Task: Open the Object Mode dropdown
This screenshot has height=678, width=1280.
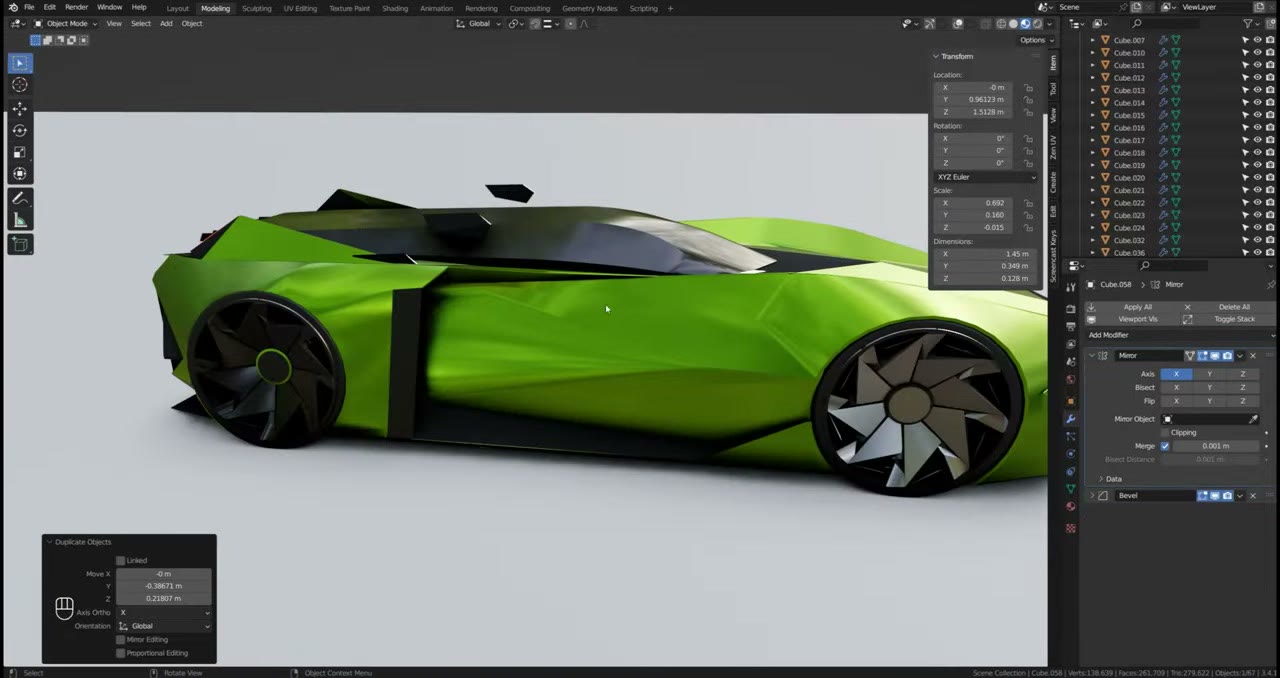Action: [66, 23]
